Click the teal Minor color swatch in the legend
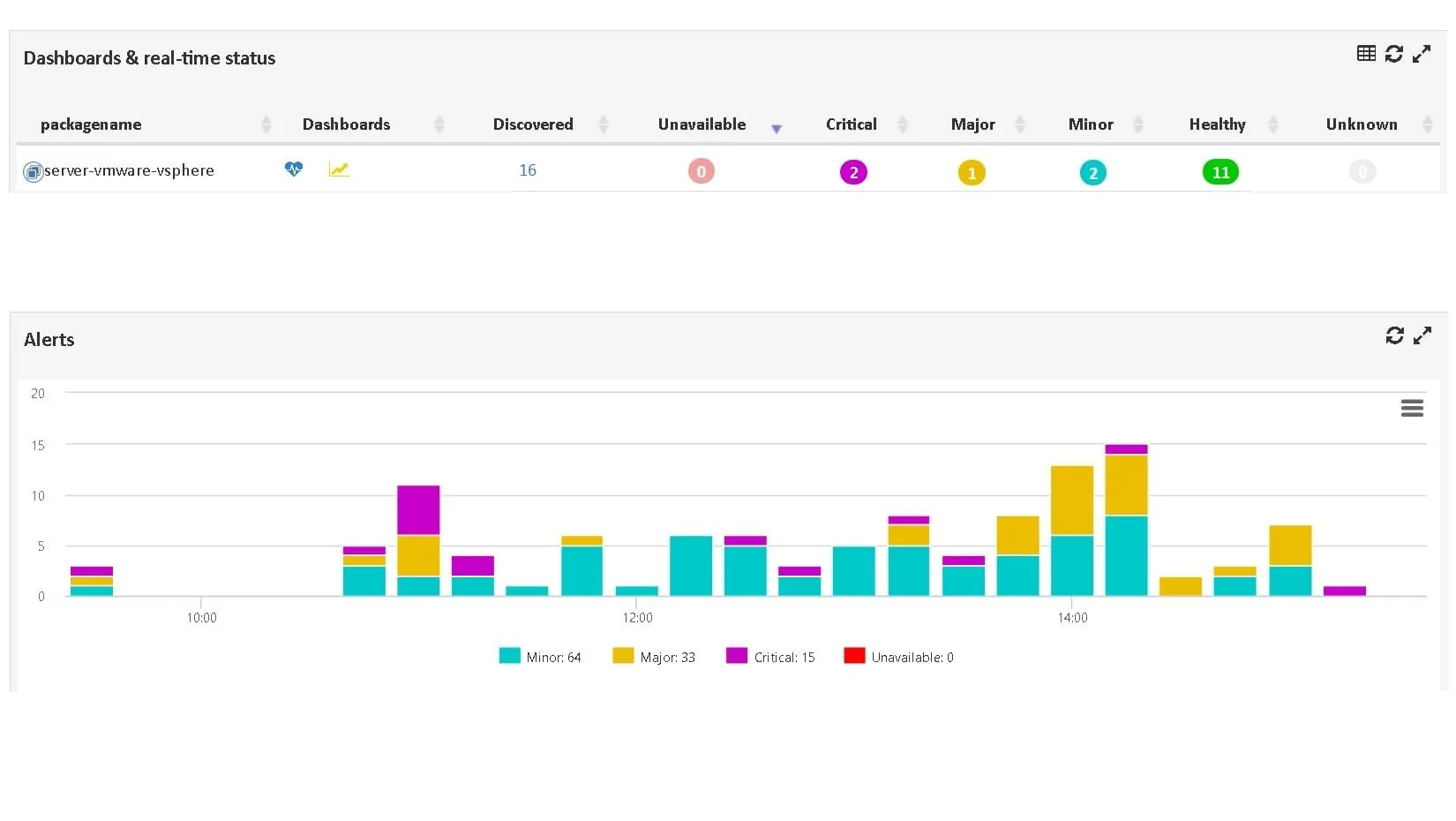The image size is (1456, 821). pyautogui.click(x=508, y=657)
